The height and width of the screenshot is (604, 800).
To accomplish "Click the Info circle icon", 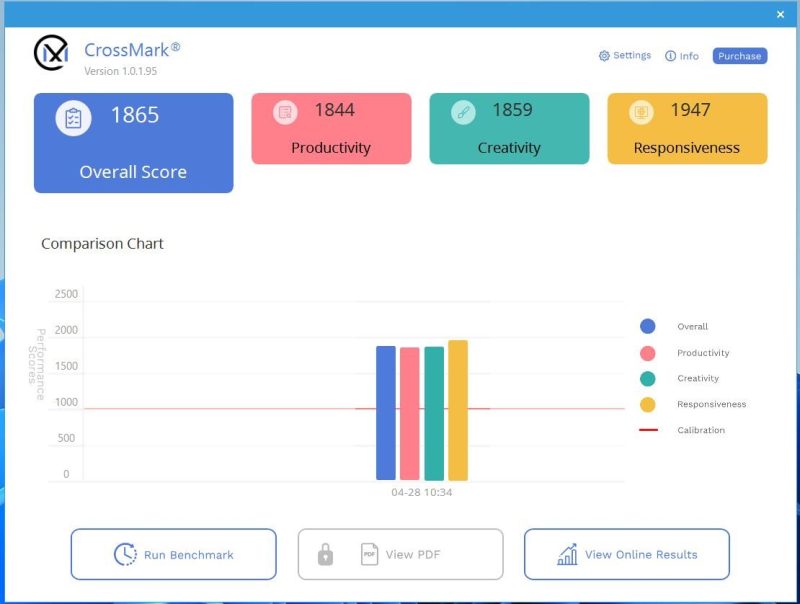I will pyautogui.click(x=670, y=56).
